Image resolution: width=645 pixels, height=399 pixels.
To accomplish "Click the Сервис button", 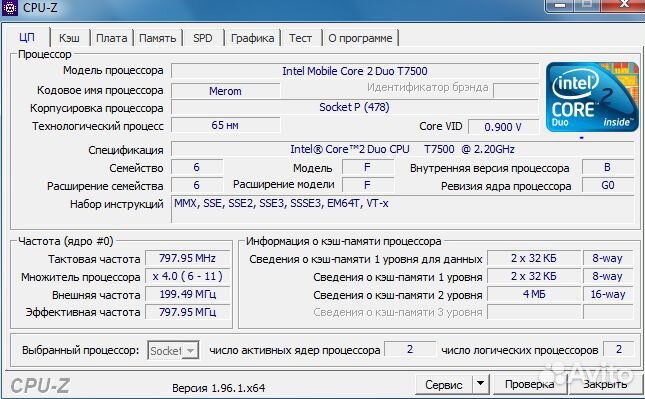I will (443, 384).
